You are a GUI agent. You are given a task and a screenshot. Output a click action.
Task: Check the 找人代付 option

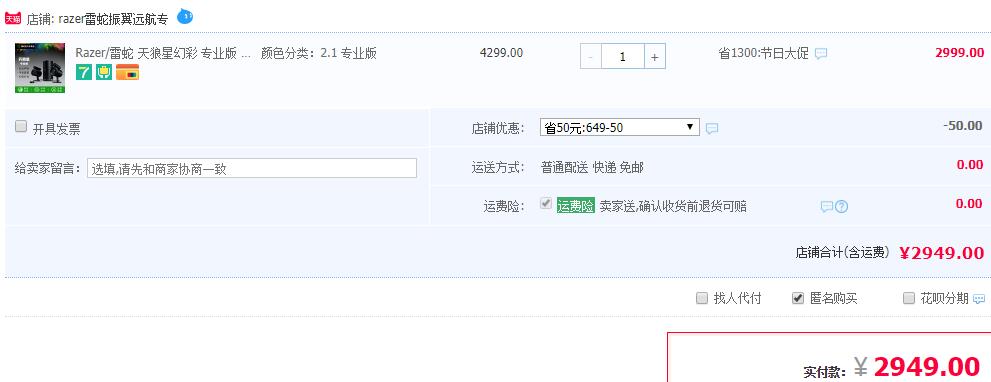tap(702, 298)
